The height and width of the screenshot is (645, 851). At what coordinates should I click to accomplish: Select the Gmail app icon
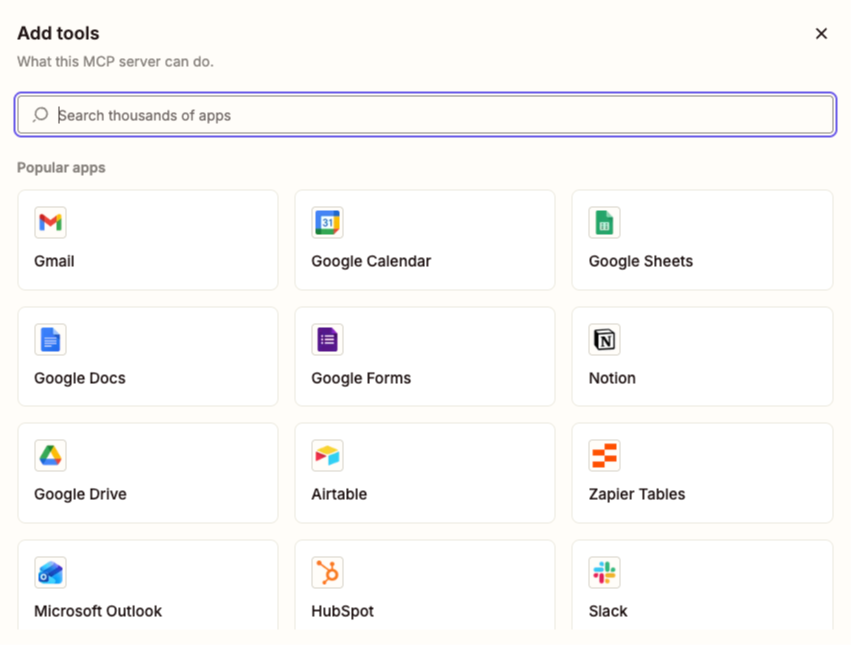(x=50, y=222)
